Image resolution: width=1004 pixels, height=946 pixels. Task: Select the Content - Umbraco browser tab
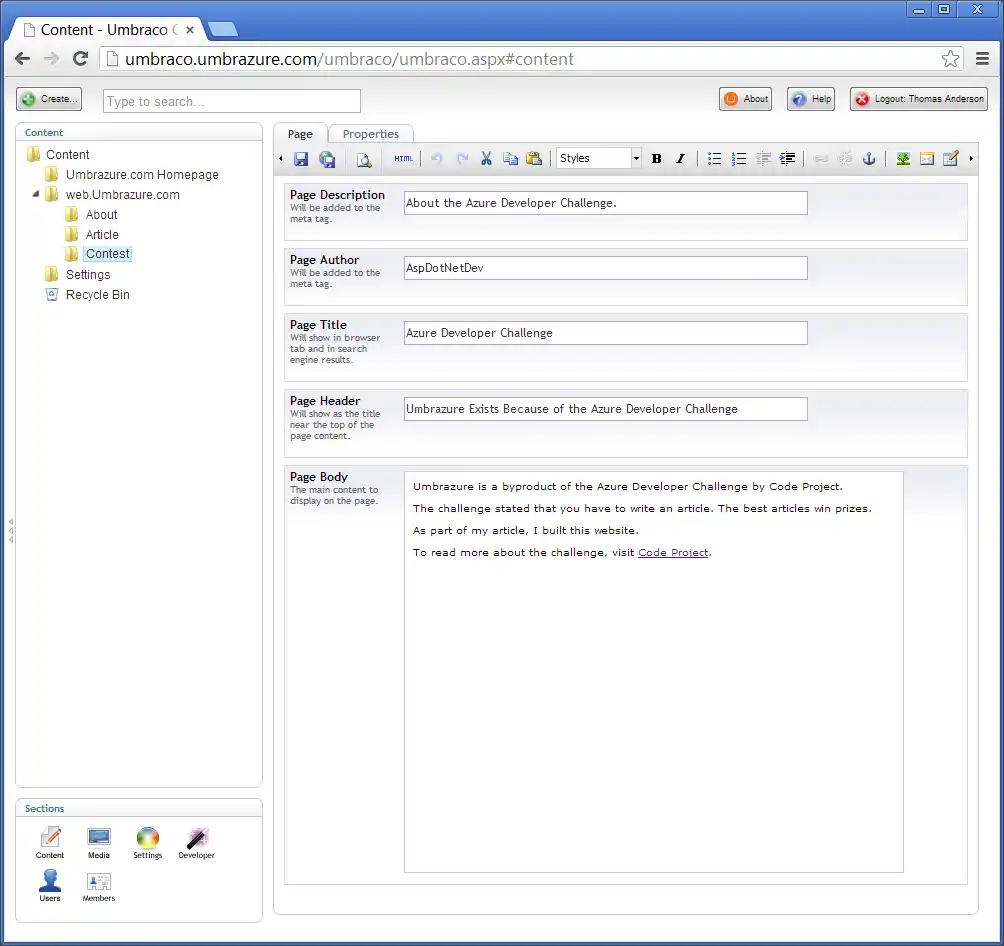[104, 30]
